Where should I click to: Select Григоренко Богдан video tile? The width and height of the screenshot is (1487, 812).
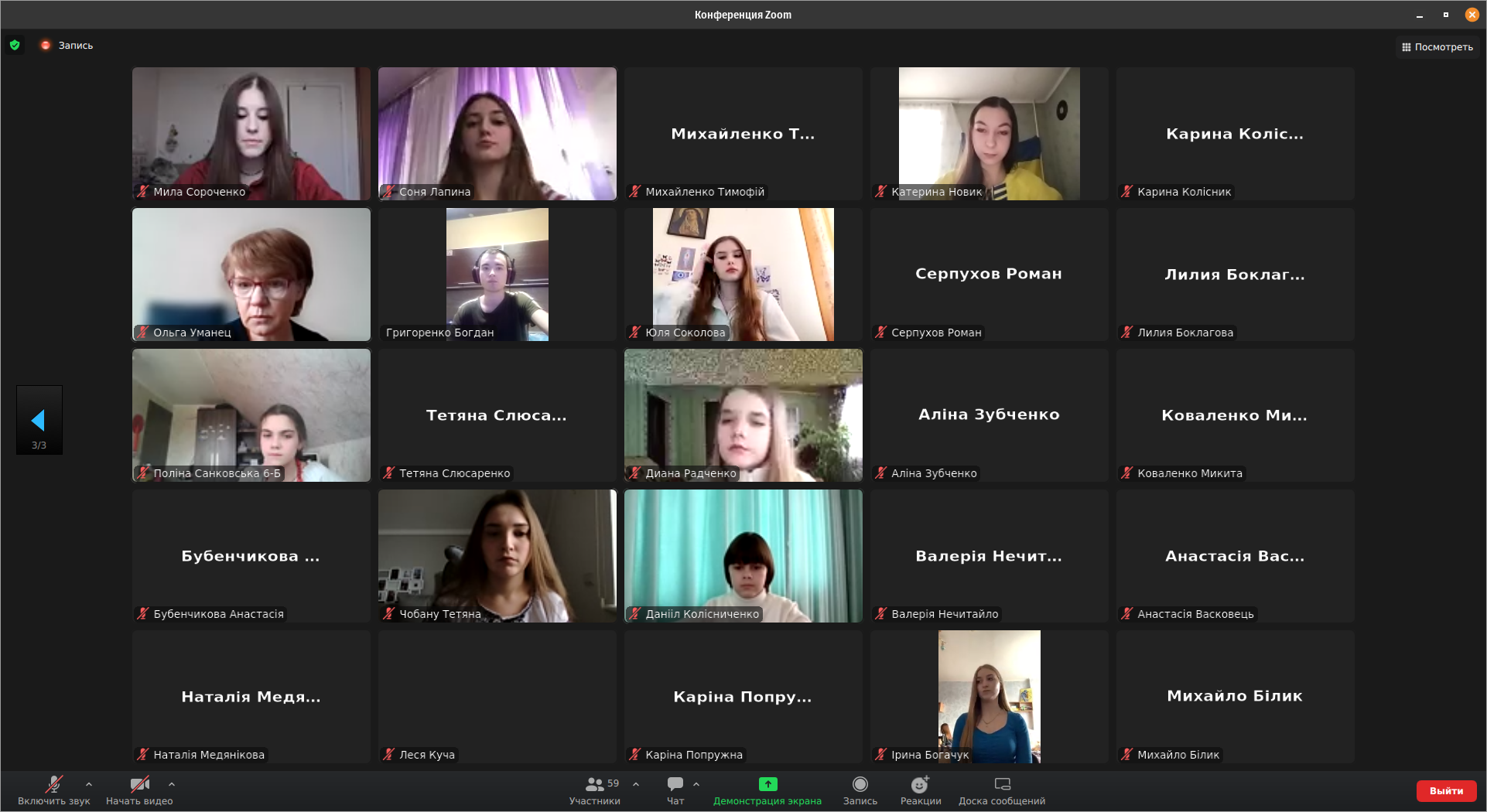(497, 275)
